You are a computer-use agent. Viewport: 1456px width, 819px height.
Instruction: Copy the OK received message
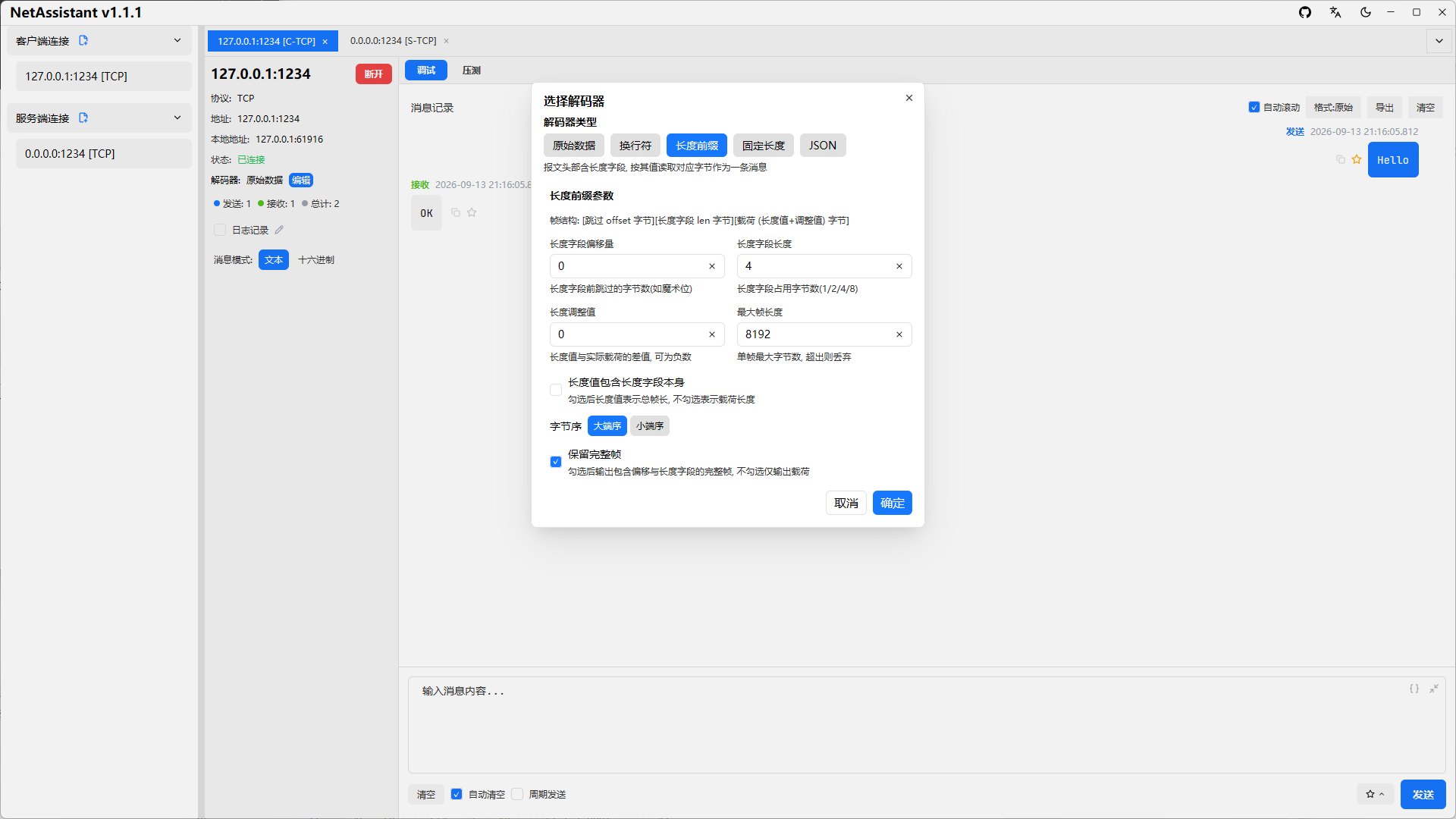point(456,212)
